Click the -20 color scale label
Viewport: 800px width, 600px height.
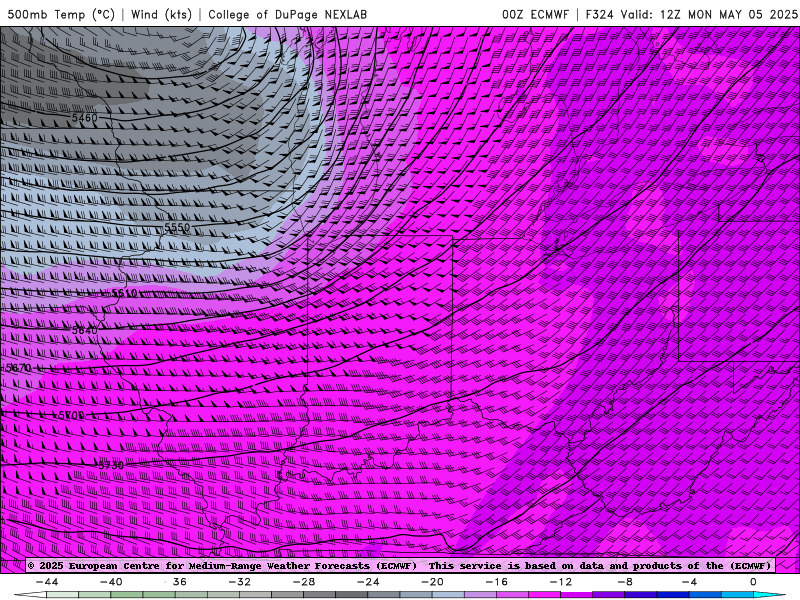433,582
